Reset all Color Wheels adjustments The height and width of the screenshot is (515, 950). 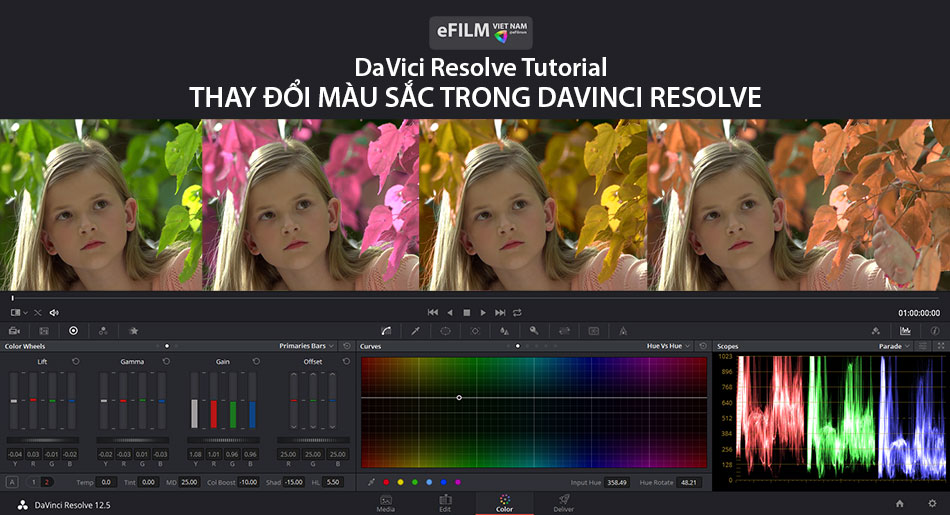(x=347, y=346)
